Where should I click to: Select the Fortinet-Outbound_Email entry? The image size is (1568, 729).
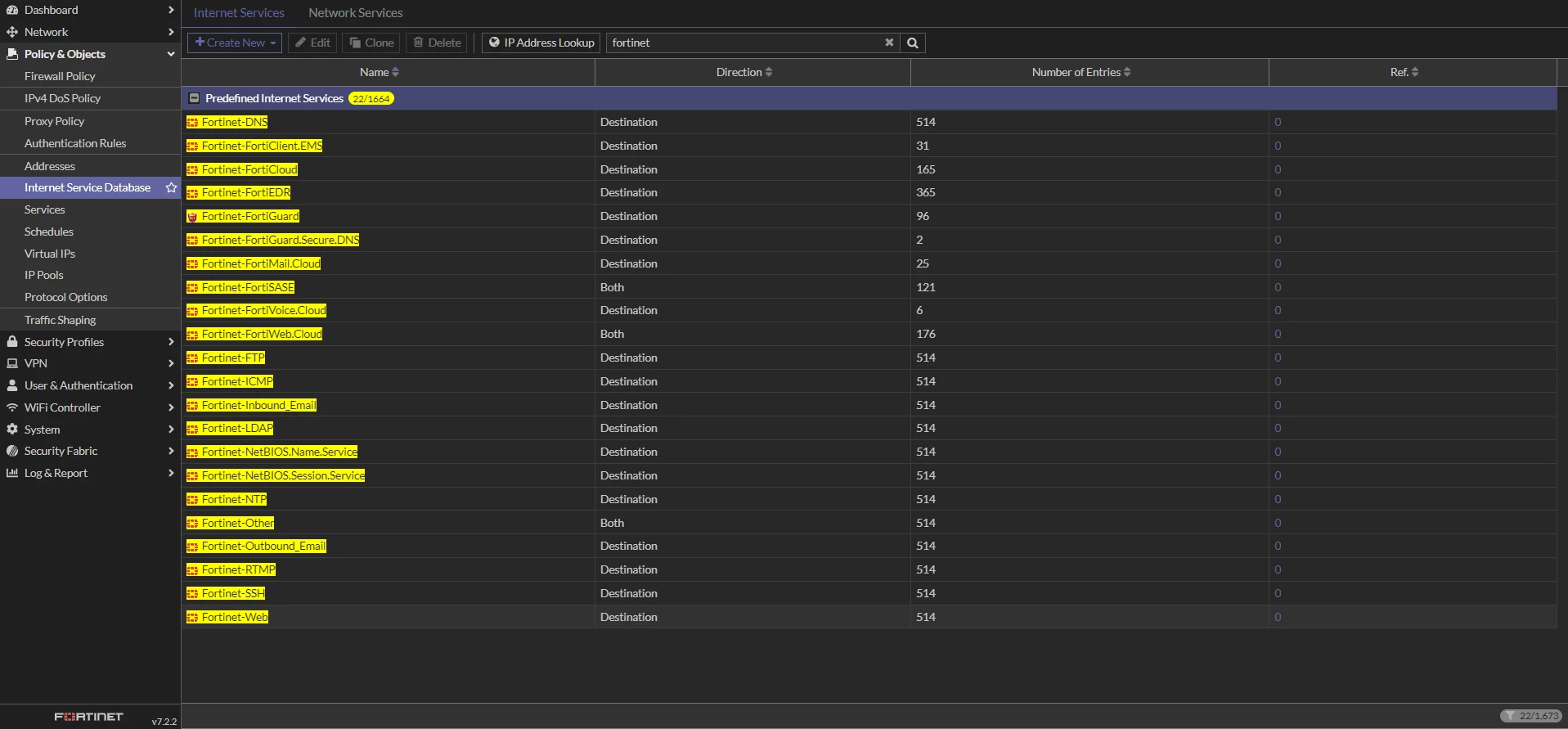[x=263, y=546]
